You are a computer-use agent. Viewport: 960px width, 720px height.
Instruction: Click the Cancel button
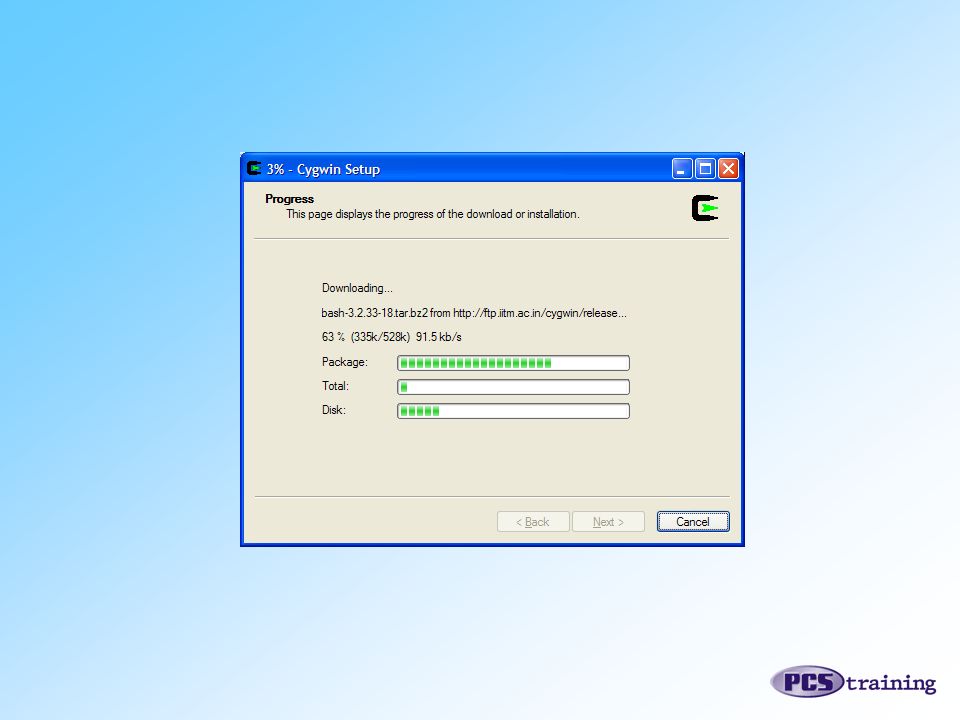(693, 522)
